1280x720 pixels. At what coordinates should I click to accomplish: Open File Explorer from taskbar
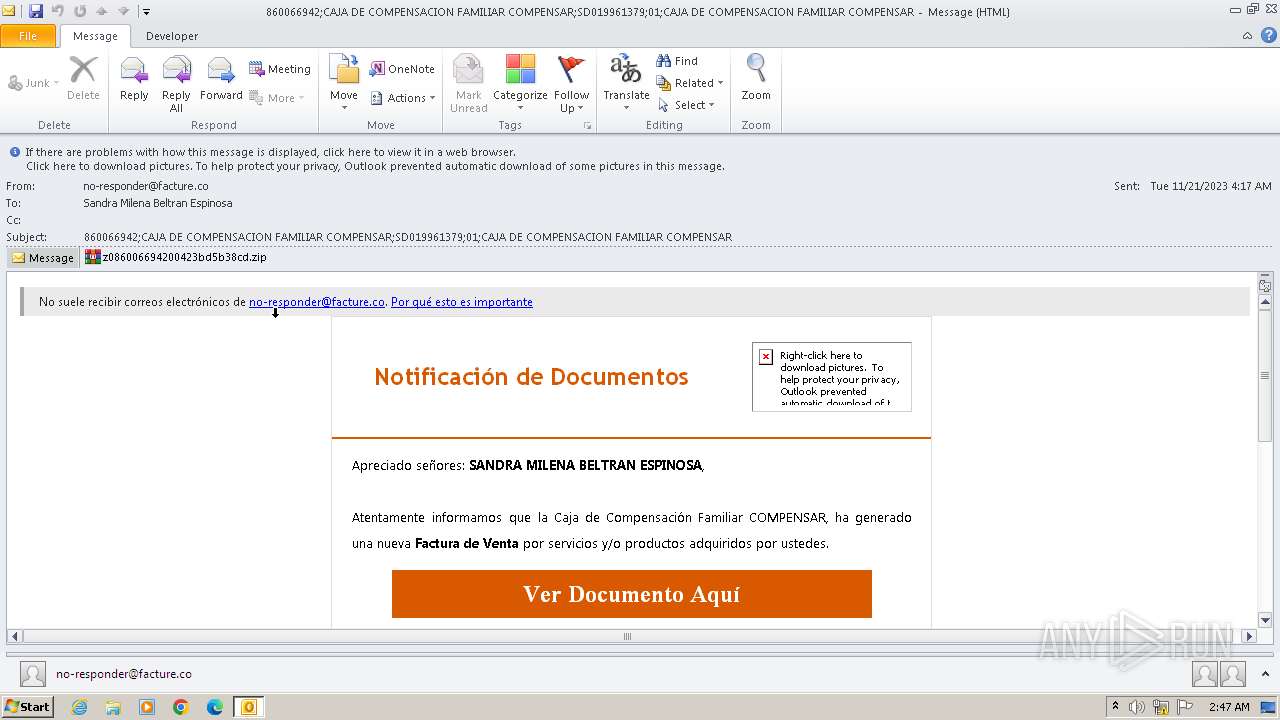click(113, 707)
